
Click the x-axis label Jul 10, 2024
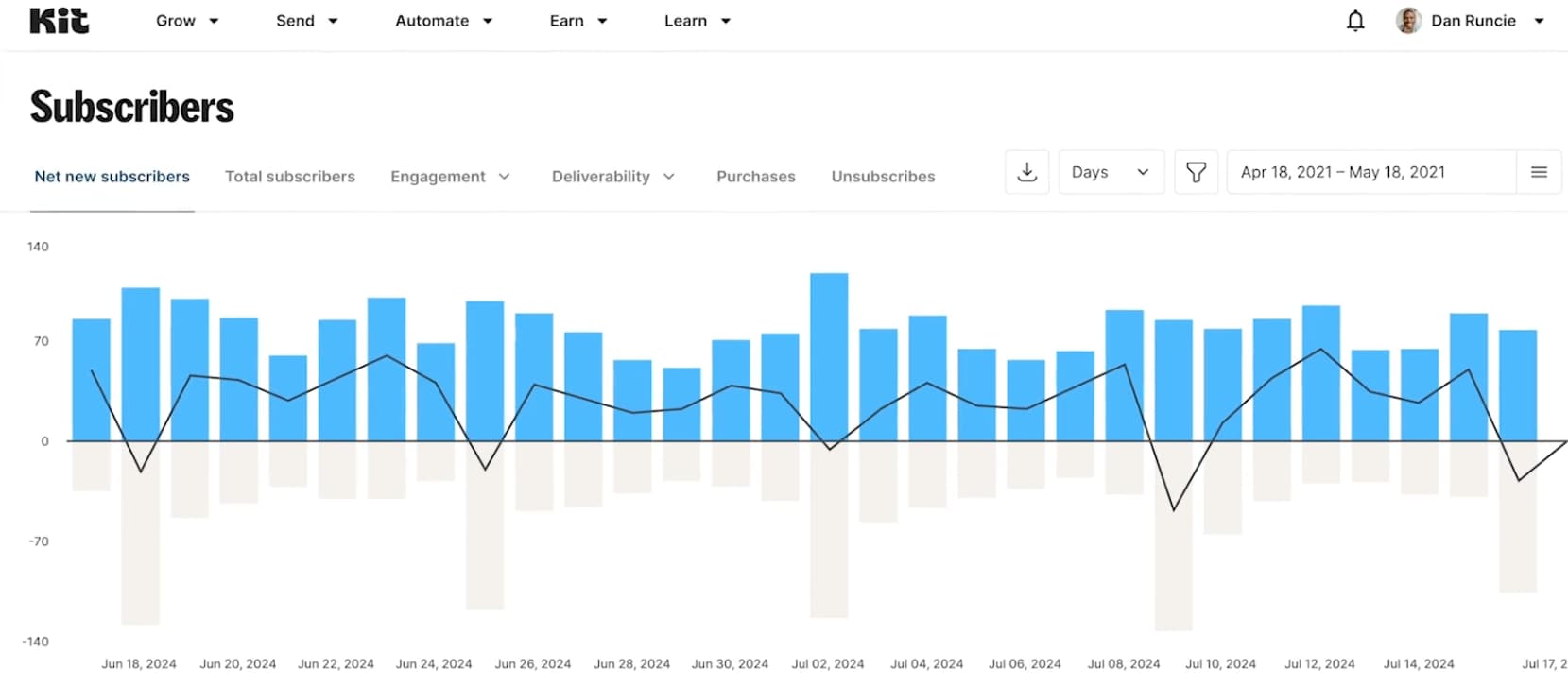click(x=1221, y=664)
